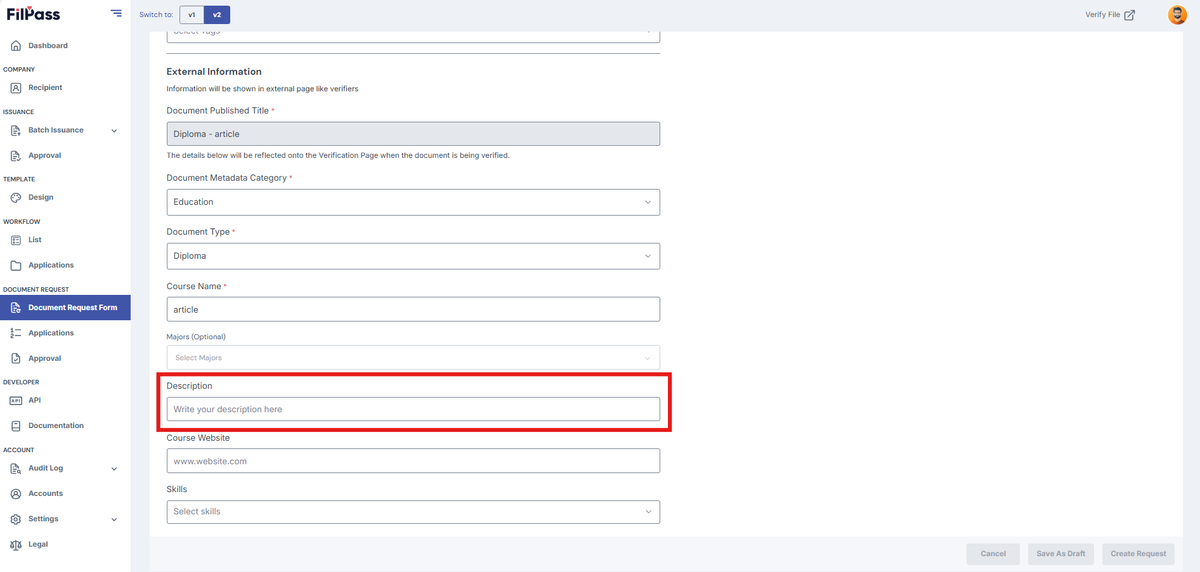This screenshot has height=572, width=1200.
Task: Open the Dashboard home icon
Action: click(x=16, y=46)
